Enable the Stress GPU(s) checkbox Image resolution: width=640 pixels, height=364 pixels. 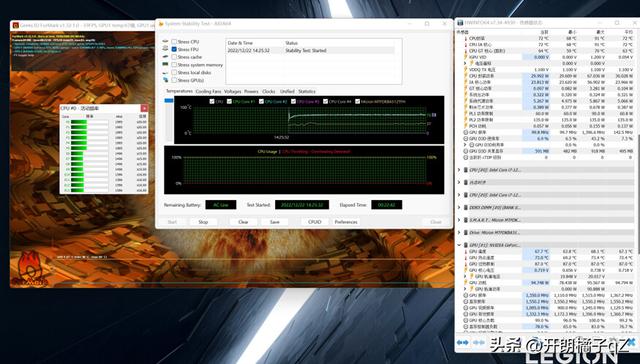pos(174,80)
